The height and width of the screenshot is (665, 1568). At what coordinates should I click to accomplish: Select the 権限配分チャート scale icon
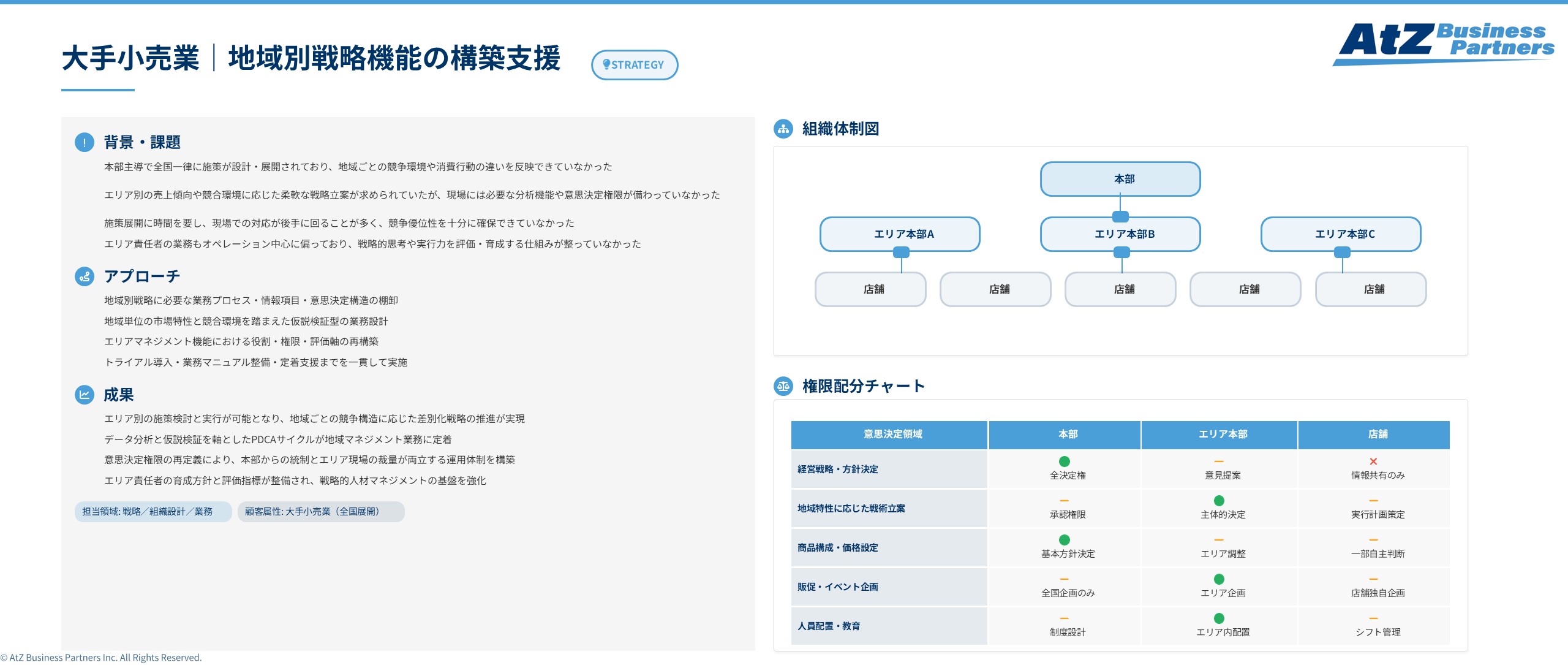pyautogui.click(x=784, y=386)
